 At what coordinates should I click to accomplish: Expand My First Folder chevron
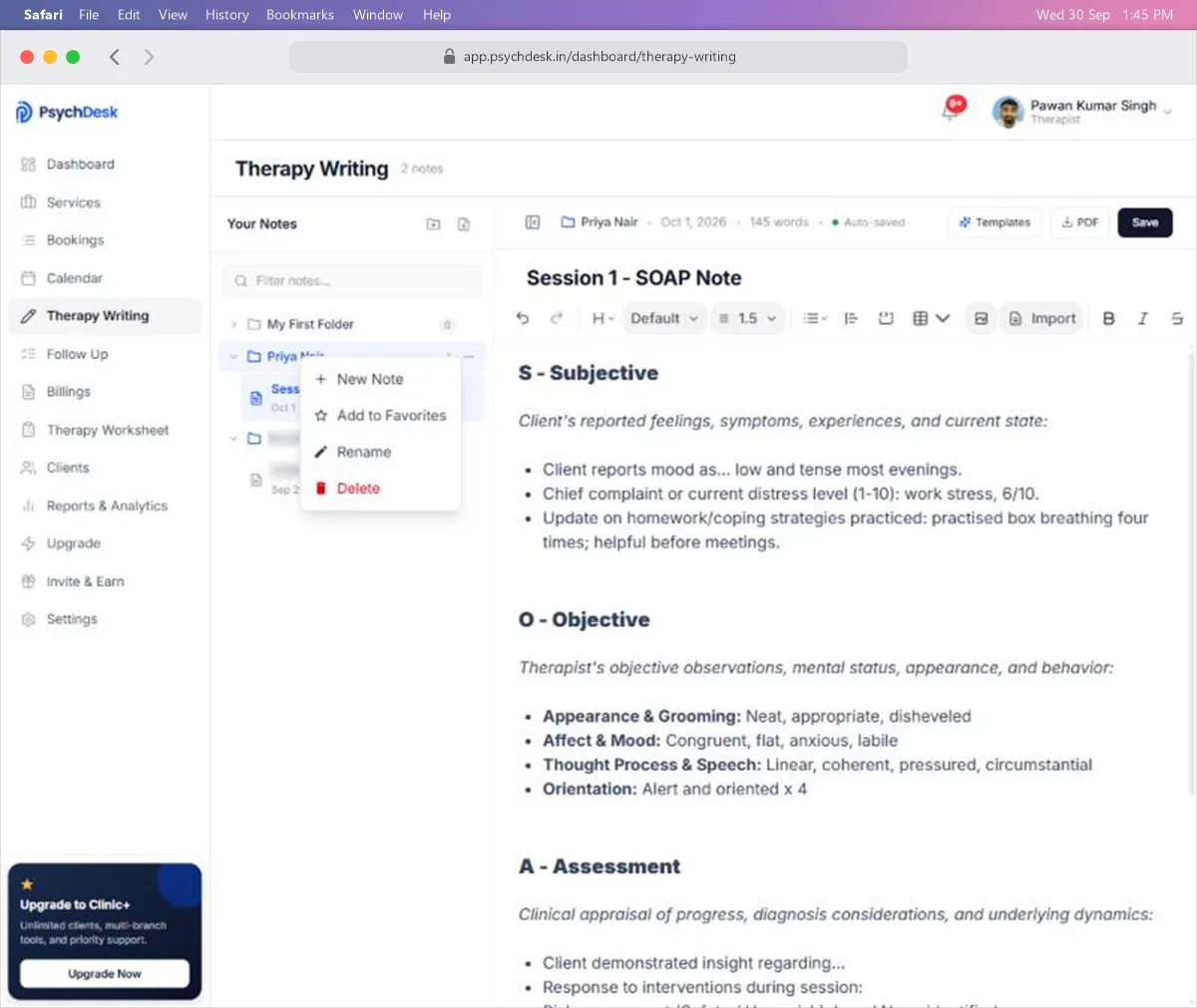tap(234, 324)
